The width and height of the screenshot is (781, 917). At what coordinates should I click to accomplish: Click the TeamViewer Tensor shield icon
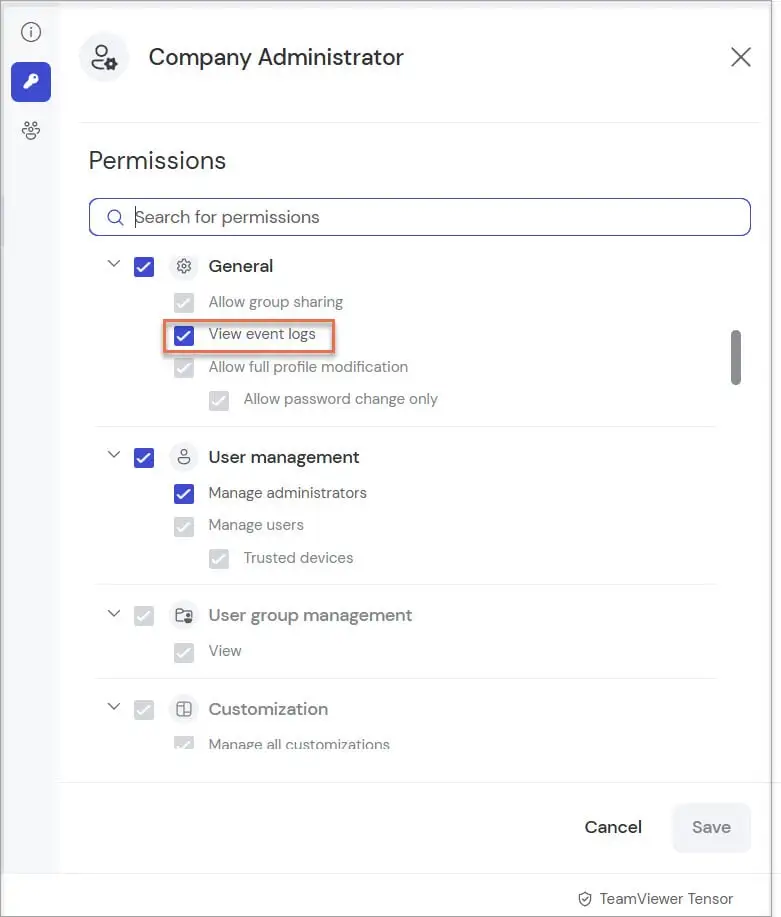click(x=584, y=899)
